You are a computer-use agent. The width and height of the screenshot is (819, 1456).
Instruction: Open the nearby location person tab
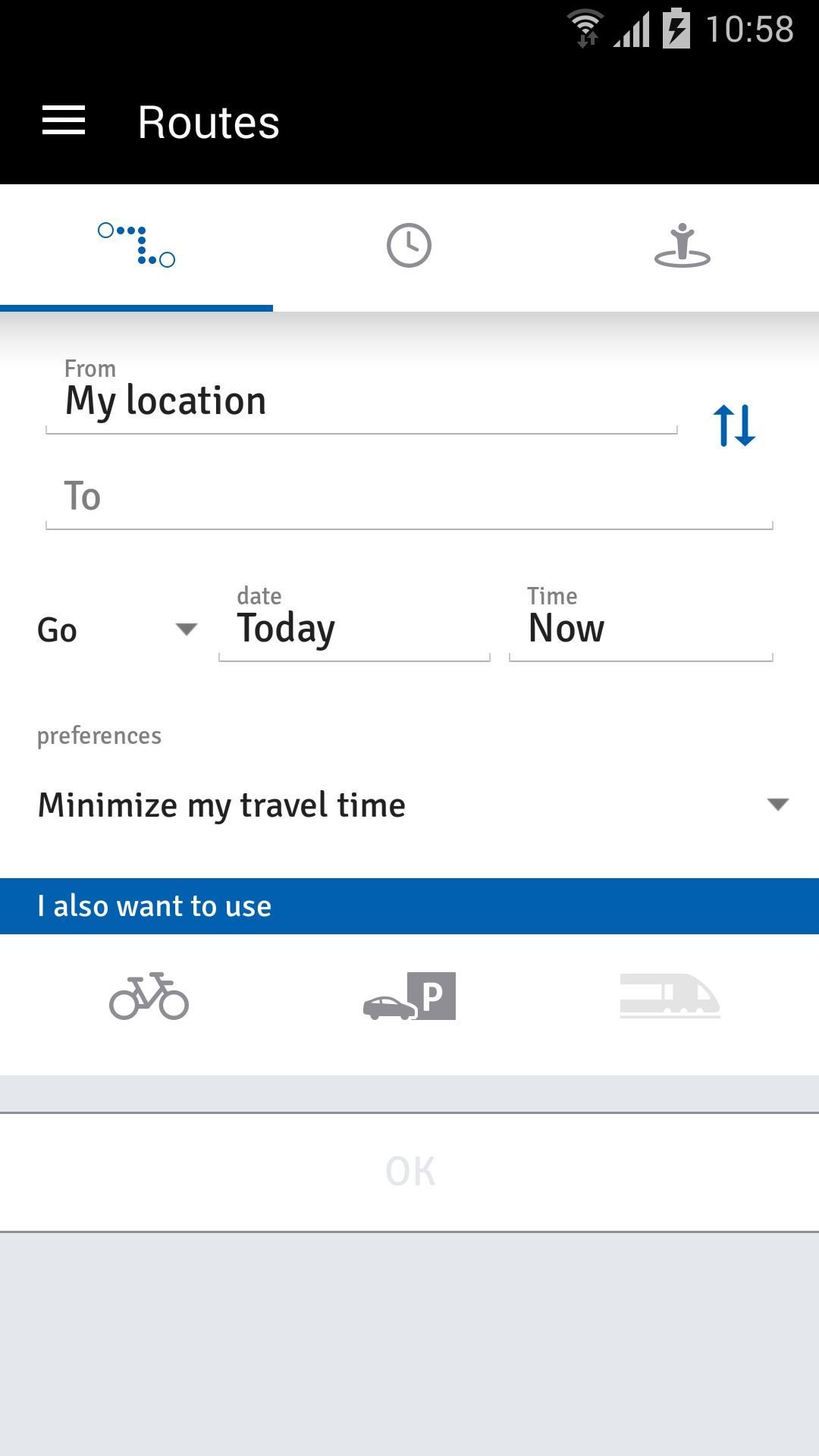pos(682,245)
